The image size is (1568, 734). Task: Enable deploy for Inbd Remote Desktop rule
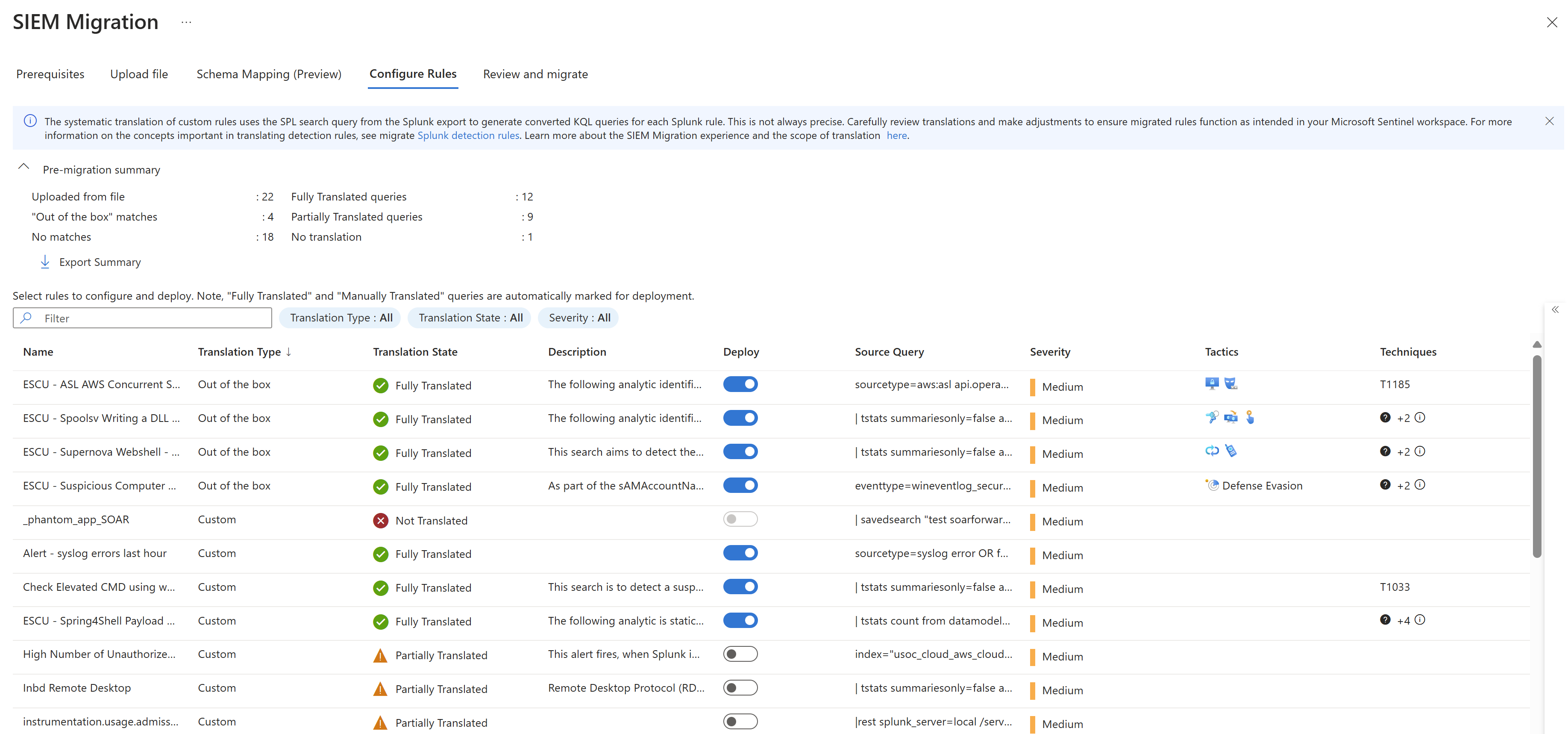740,688
